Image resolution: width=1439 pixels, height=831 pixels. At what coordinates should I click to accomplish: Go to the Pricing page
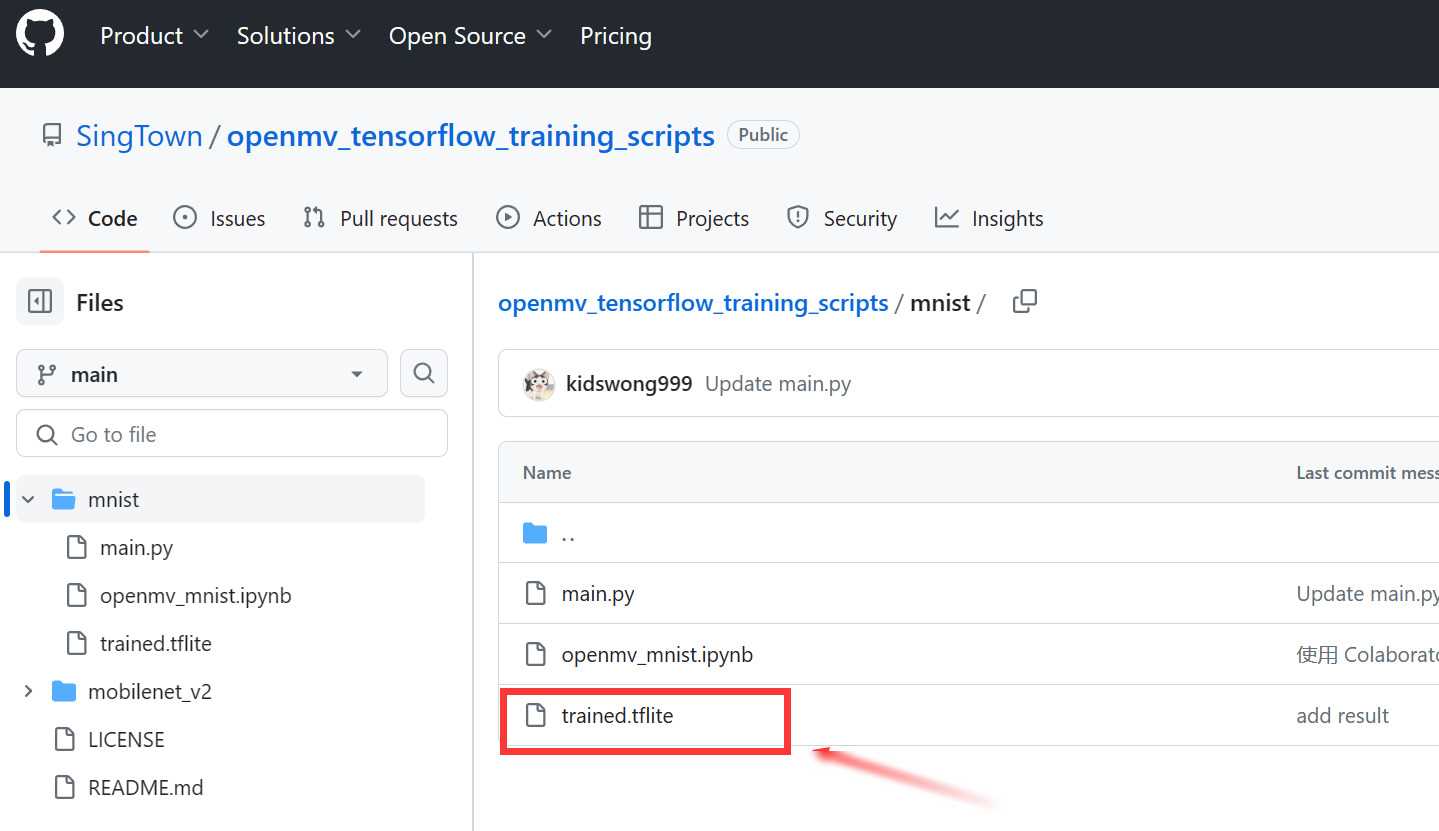pos(616,36)
